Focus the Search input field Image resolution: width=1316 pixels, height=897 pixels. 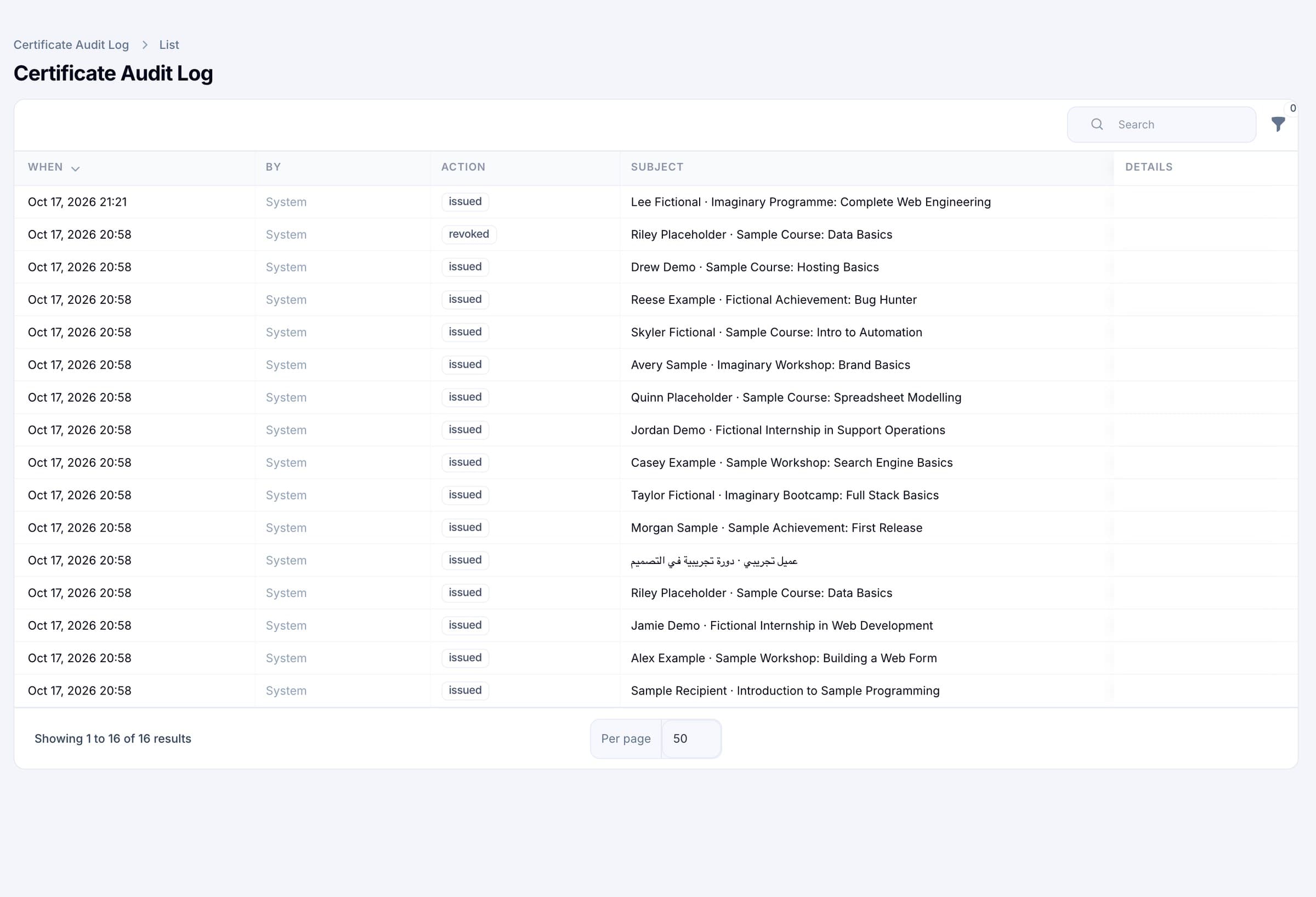click(x=1161, y=125)
